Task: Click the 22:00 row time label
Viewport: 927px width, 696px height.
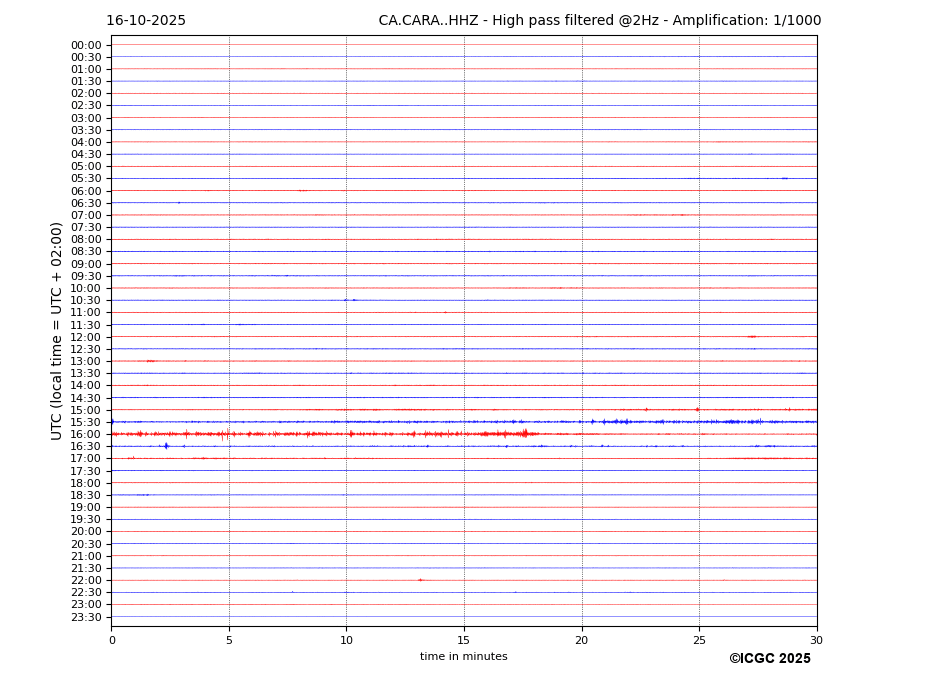Action: (85, 580)
